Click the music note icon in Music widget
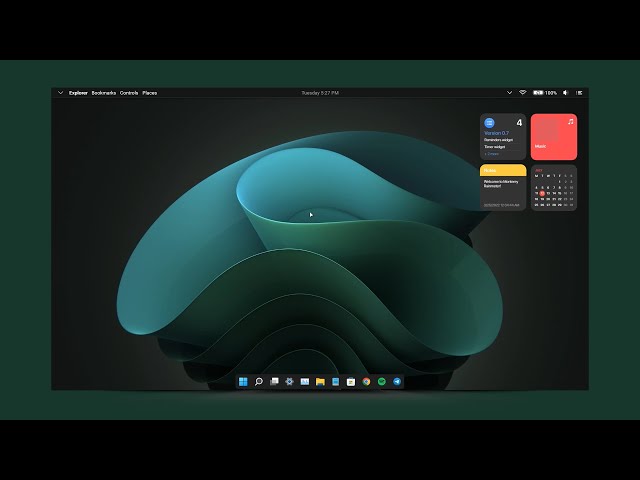Viewport: 640px width, 480px height. (571, 122)
